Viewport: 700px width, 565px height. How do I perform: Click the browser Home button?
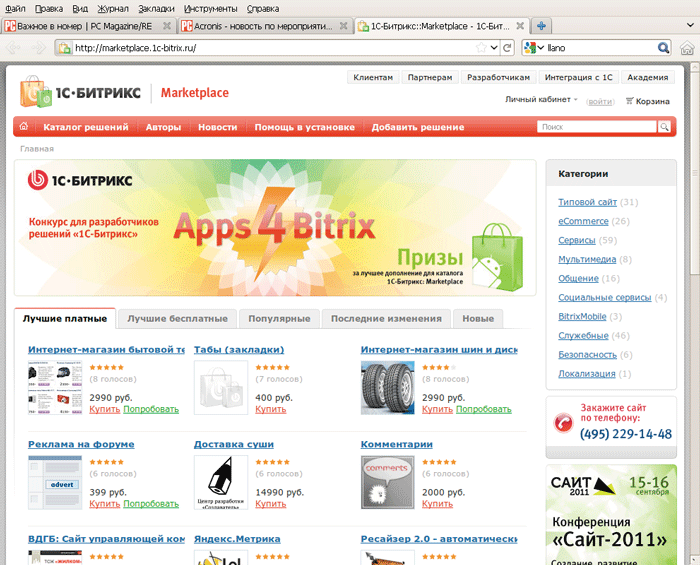coord(686,47)
